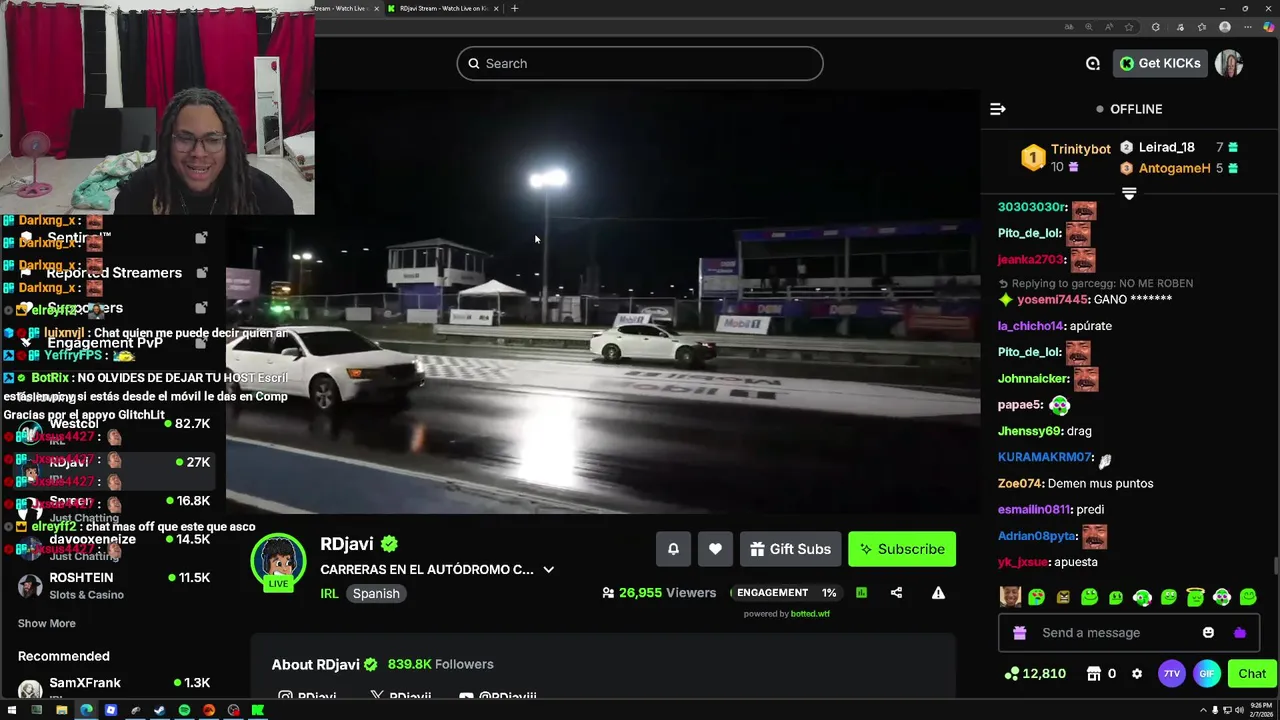Open the emoji picker smiley icon
Image resolution: width=1280 pixels, height=720 pixels.
tap(1208, 633)
